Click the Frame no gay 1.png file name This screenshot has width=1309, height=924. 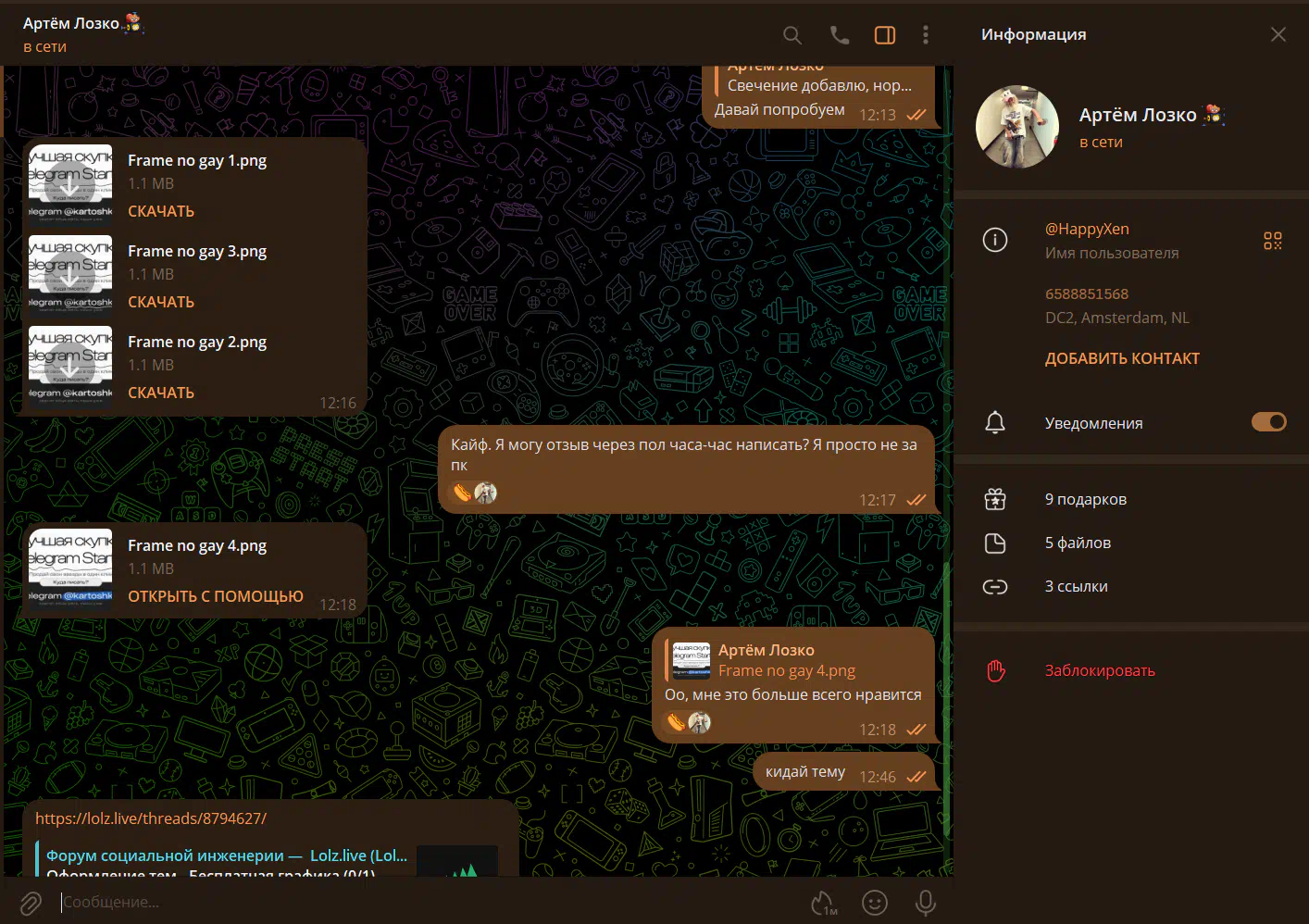(197, 160)
